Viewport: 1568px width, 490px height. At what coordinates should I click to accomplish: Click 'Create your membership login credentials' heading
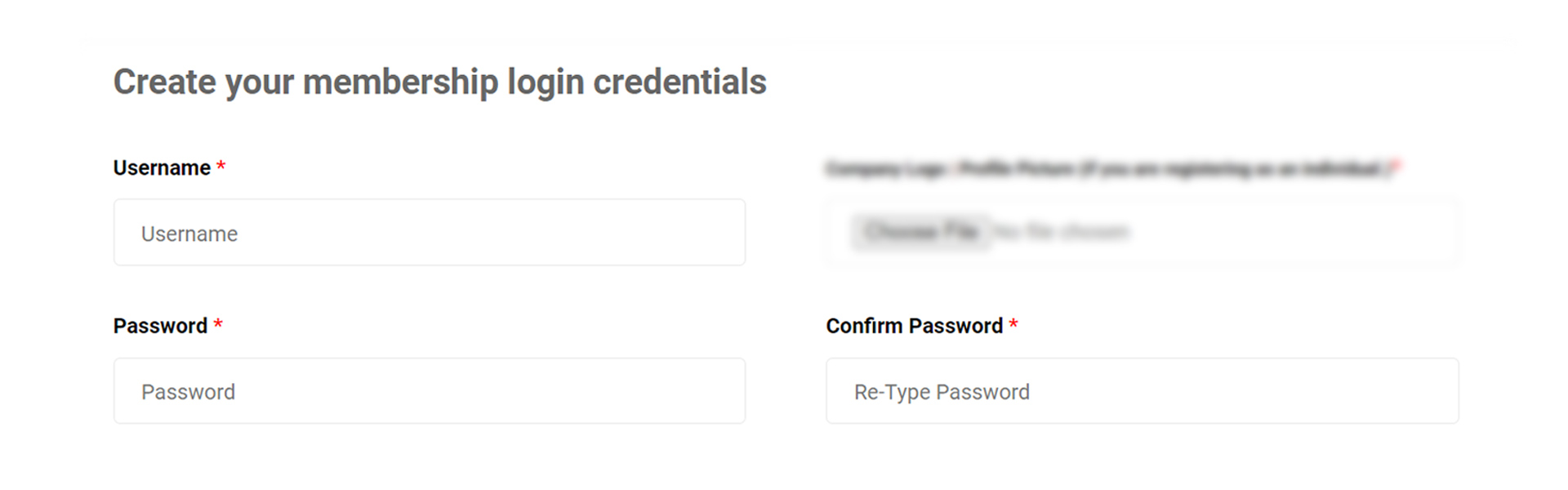(x=440, y=82)
